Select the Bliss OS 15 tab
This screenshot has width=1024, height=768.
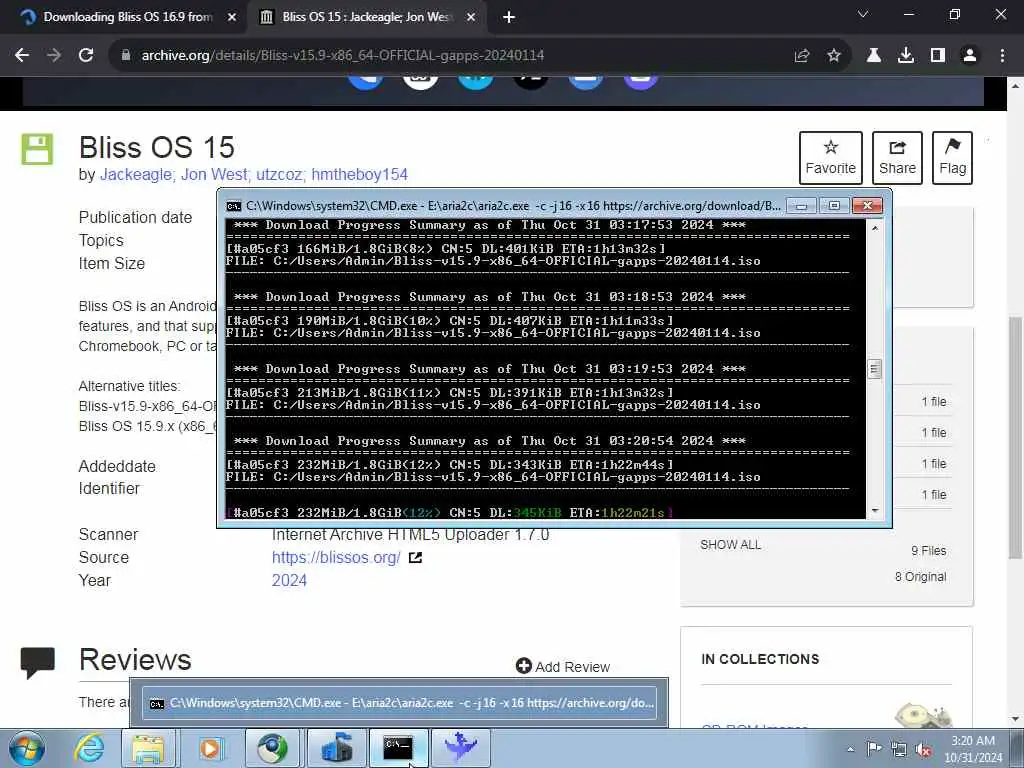368,17
